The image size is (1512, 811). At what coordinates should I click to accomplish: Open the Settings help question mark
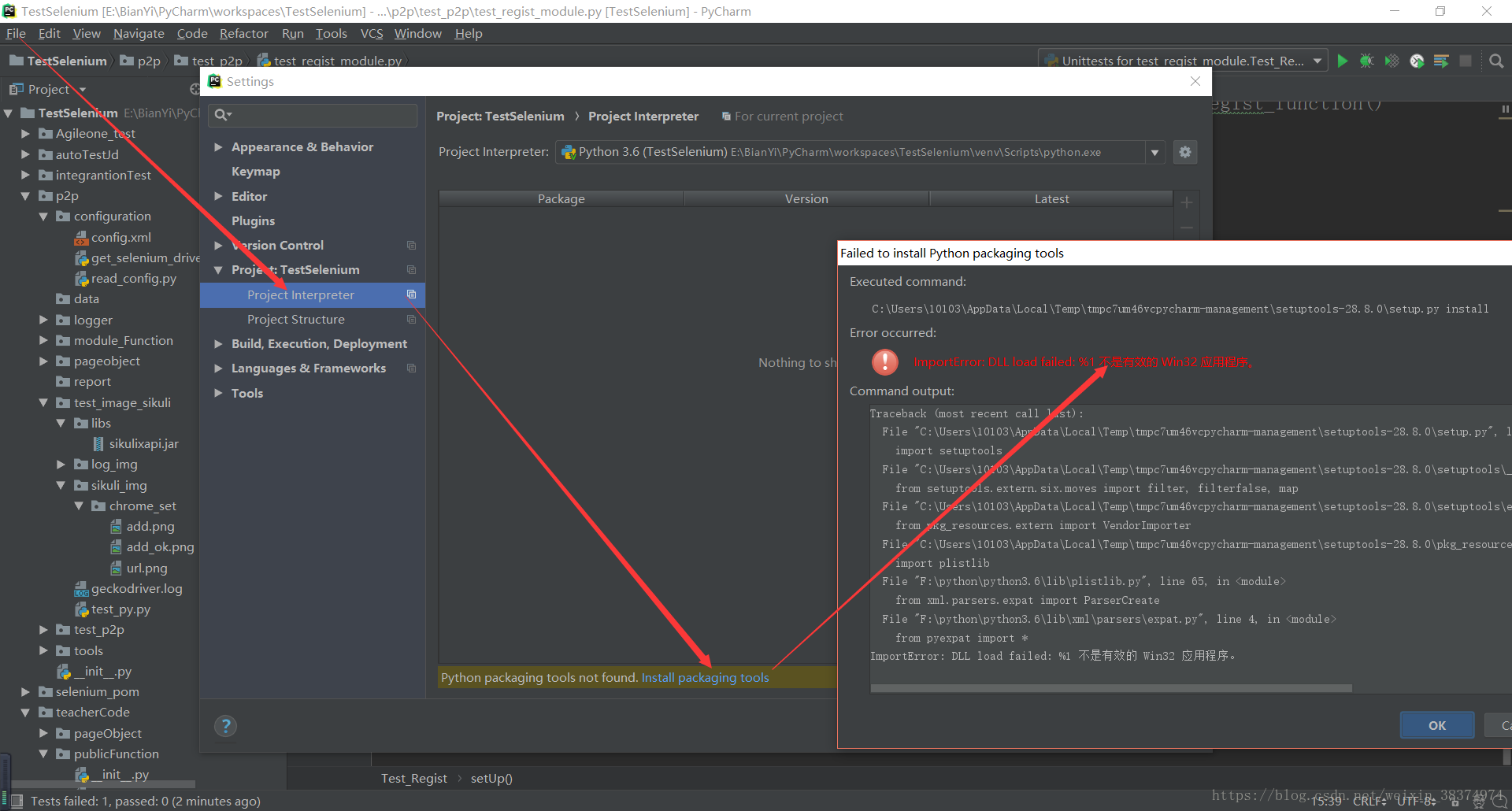coord(226,726)
